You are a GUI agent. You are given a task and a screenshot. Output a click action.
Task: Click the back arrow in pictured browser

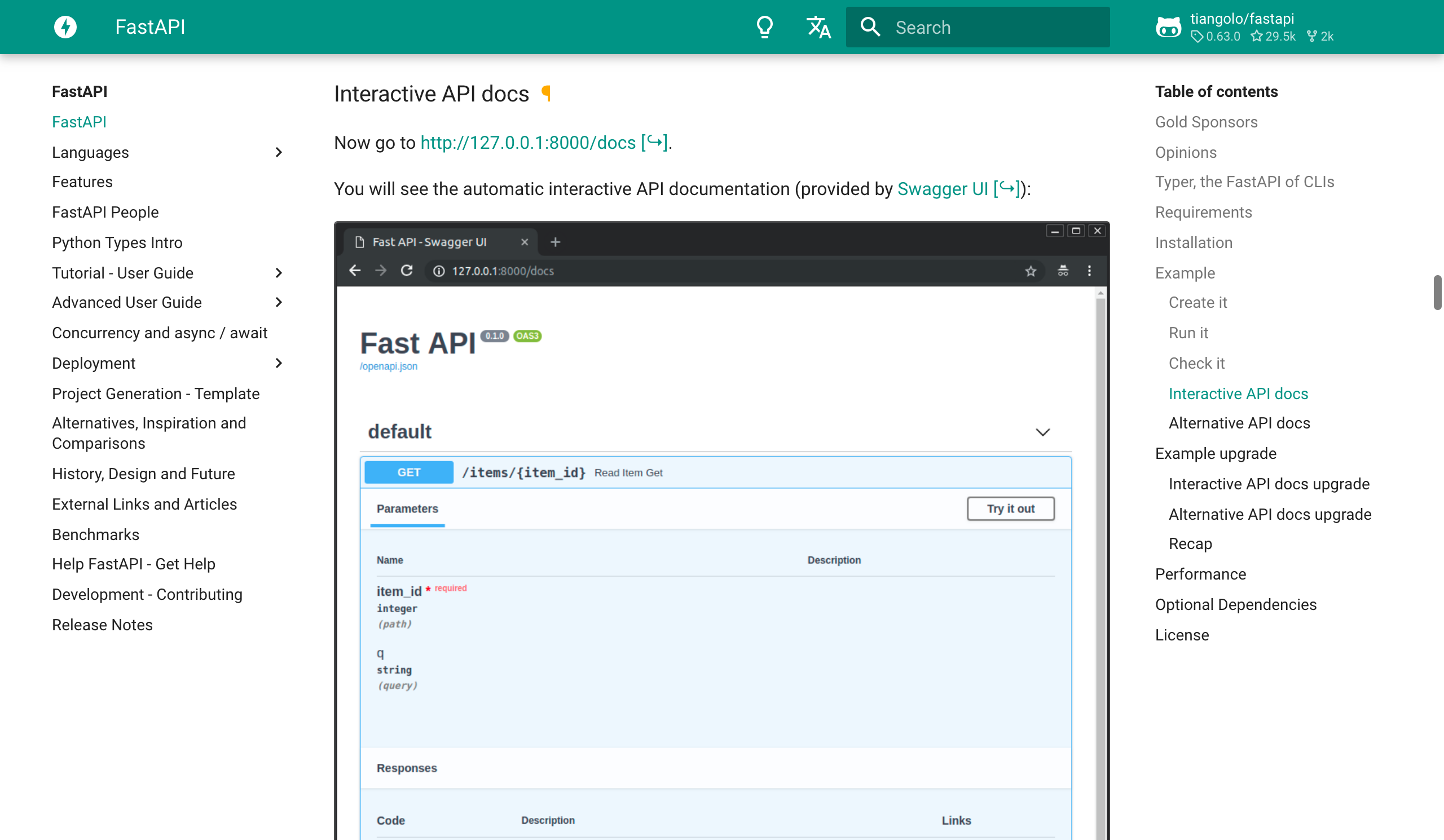[355, 270]
